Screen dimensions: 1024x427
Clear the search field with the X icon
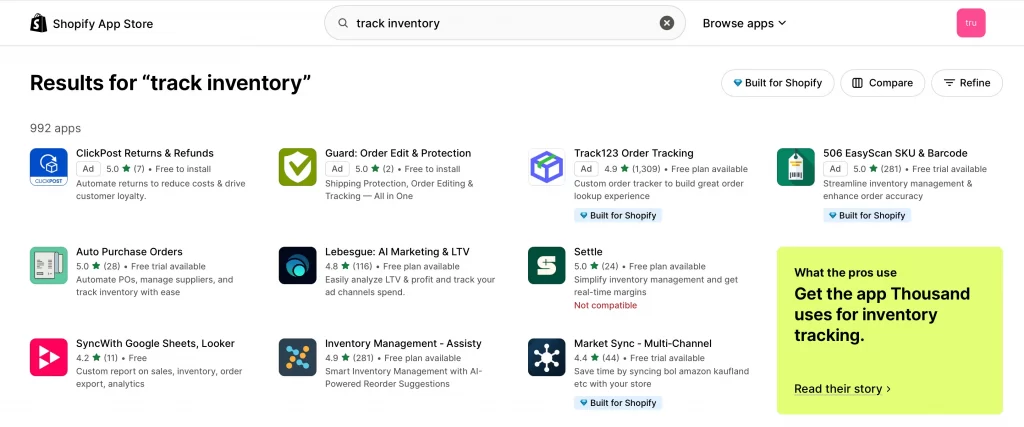(666, 24)
